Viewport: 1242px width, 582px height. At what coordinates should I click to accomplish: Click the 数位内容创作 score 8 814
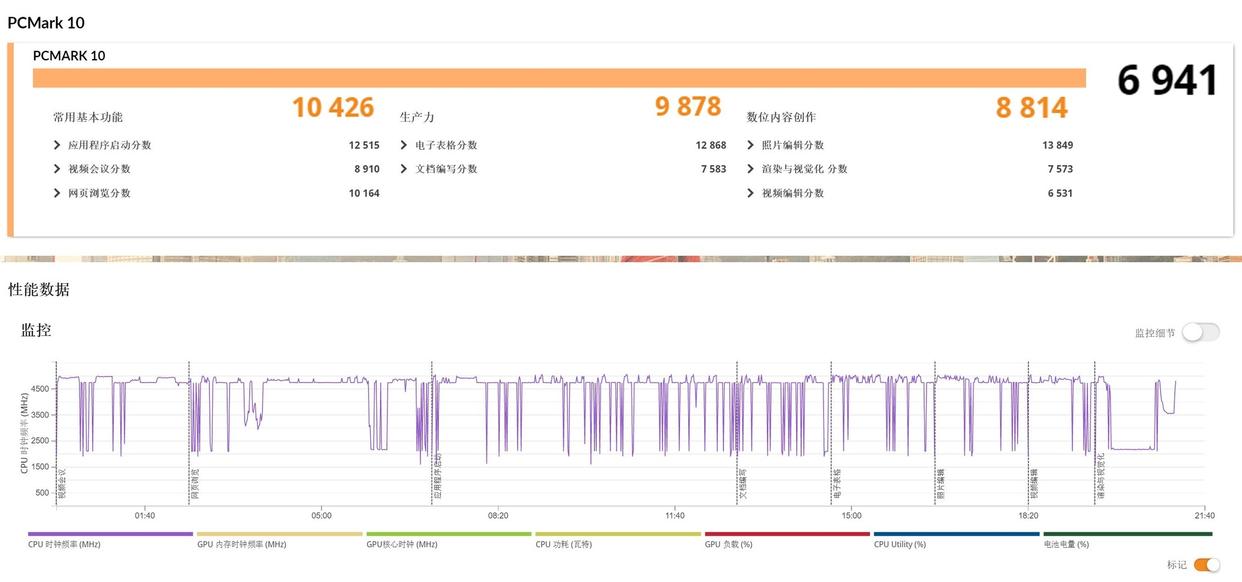click(x=1032, y=107)
